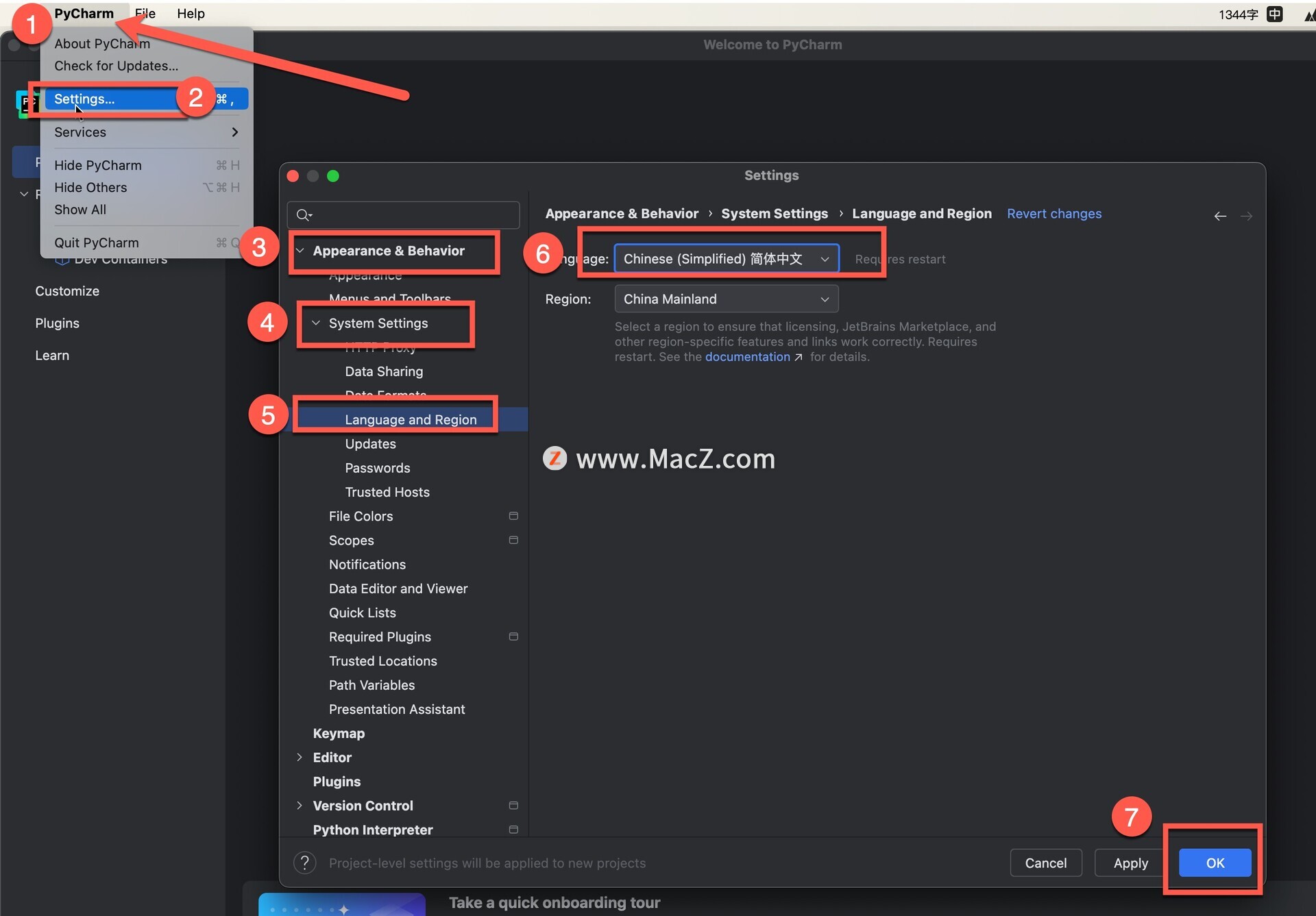Click the OK button in Settings
1316x916 pixels.
pyautogui.click(x=1215, y=863)
